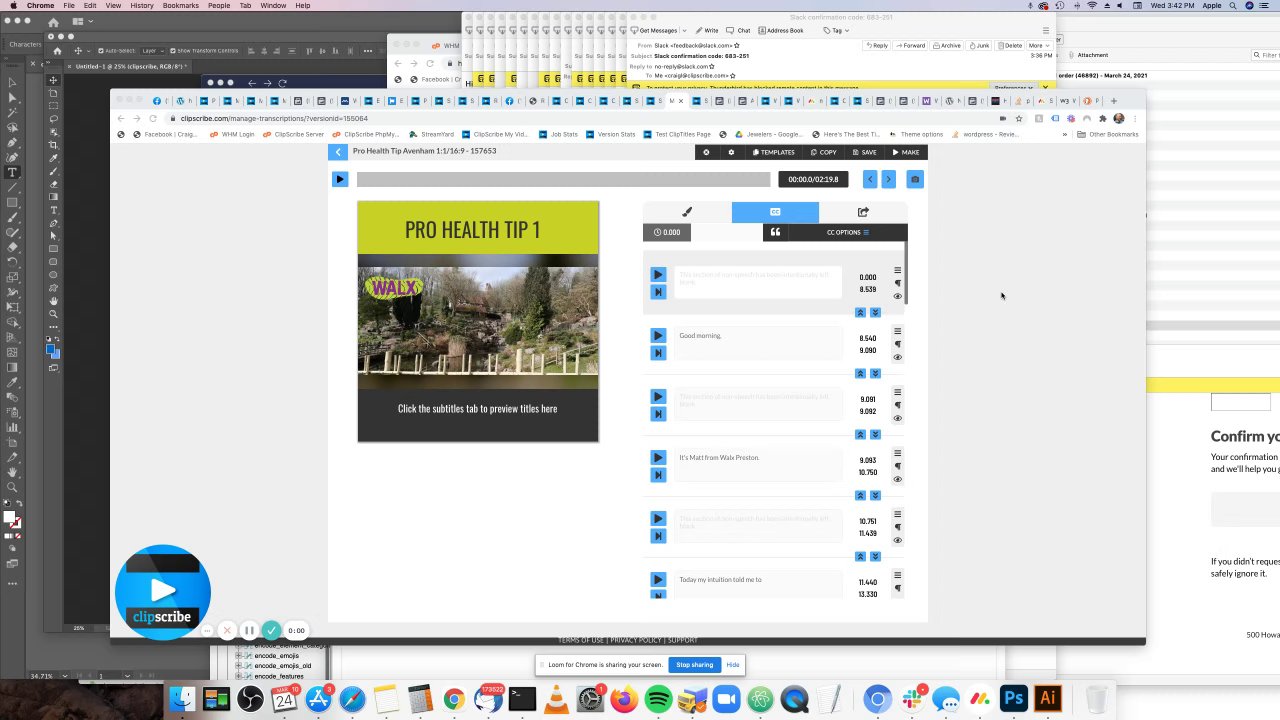Toggle paragraph mark on the 0.000 segment

click(x=897, y=283)
